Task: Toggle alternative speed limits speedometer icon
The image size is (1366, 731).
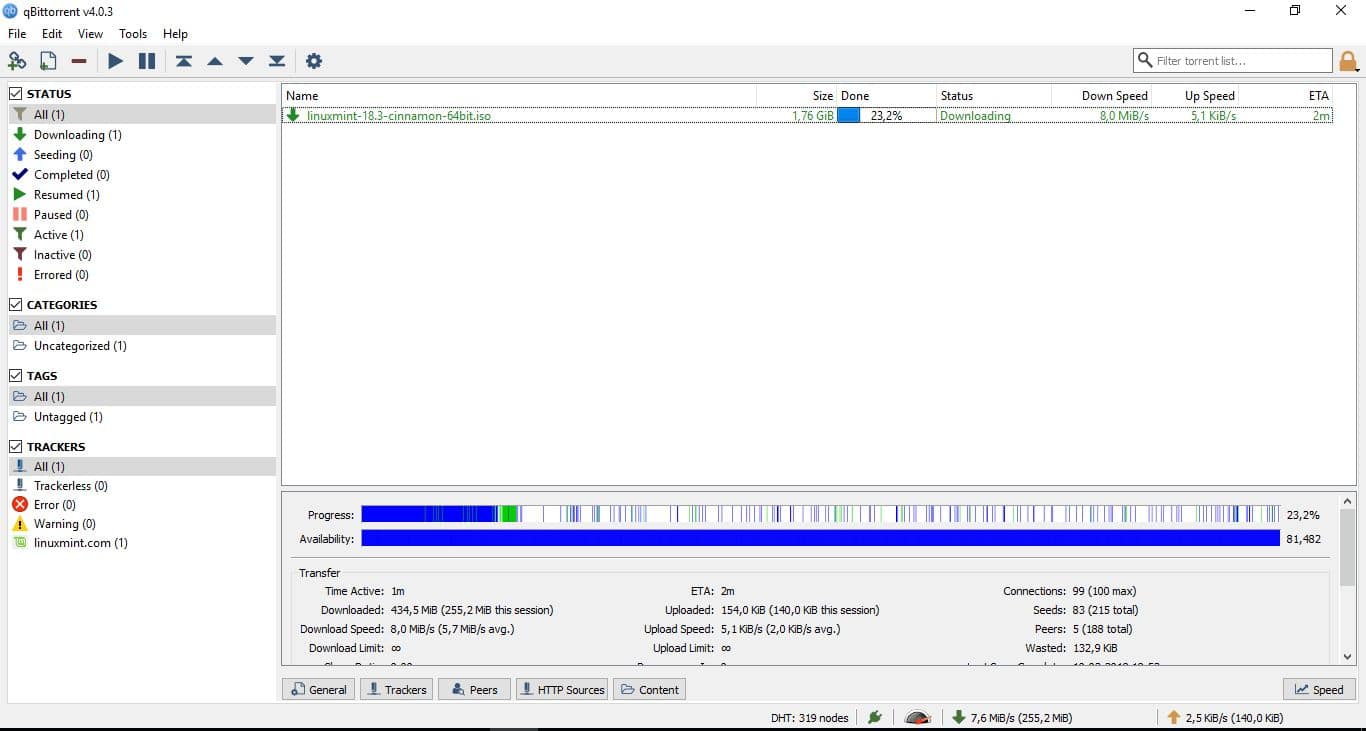Action: tap(917, 717)
